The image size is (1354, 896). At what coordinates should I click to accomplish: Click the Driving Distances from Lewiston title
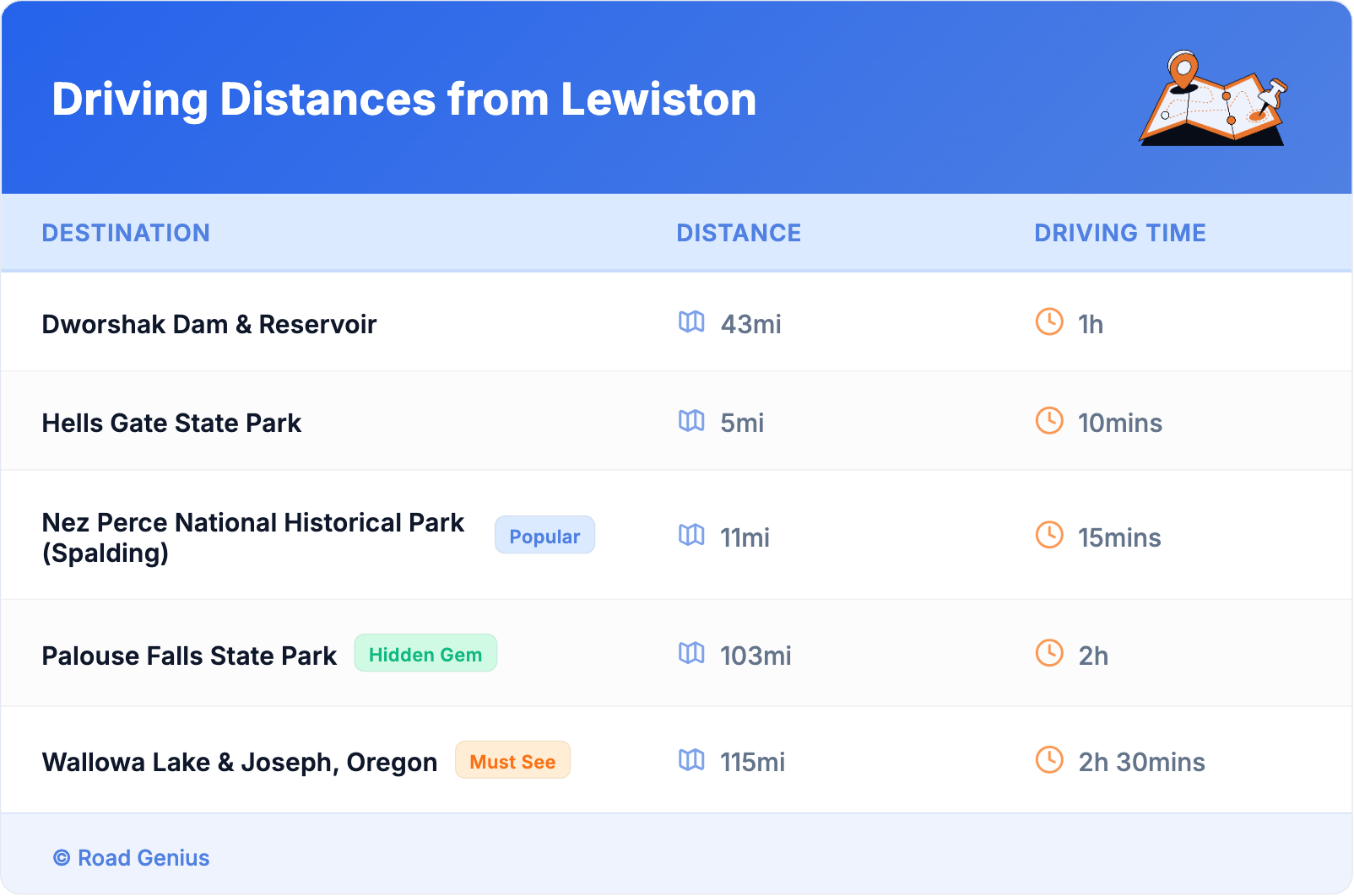[403, 100]
